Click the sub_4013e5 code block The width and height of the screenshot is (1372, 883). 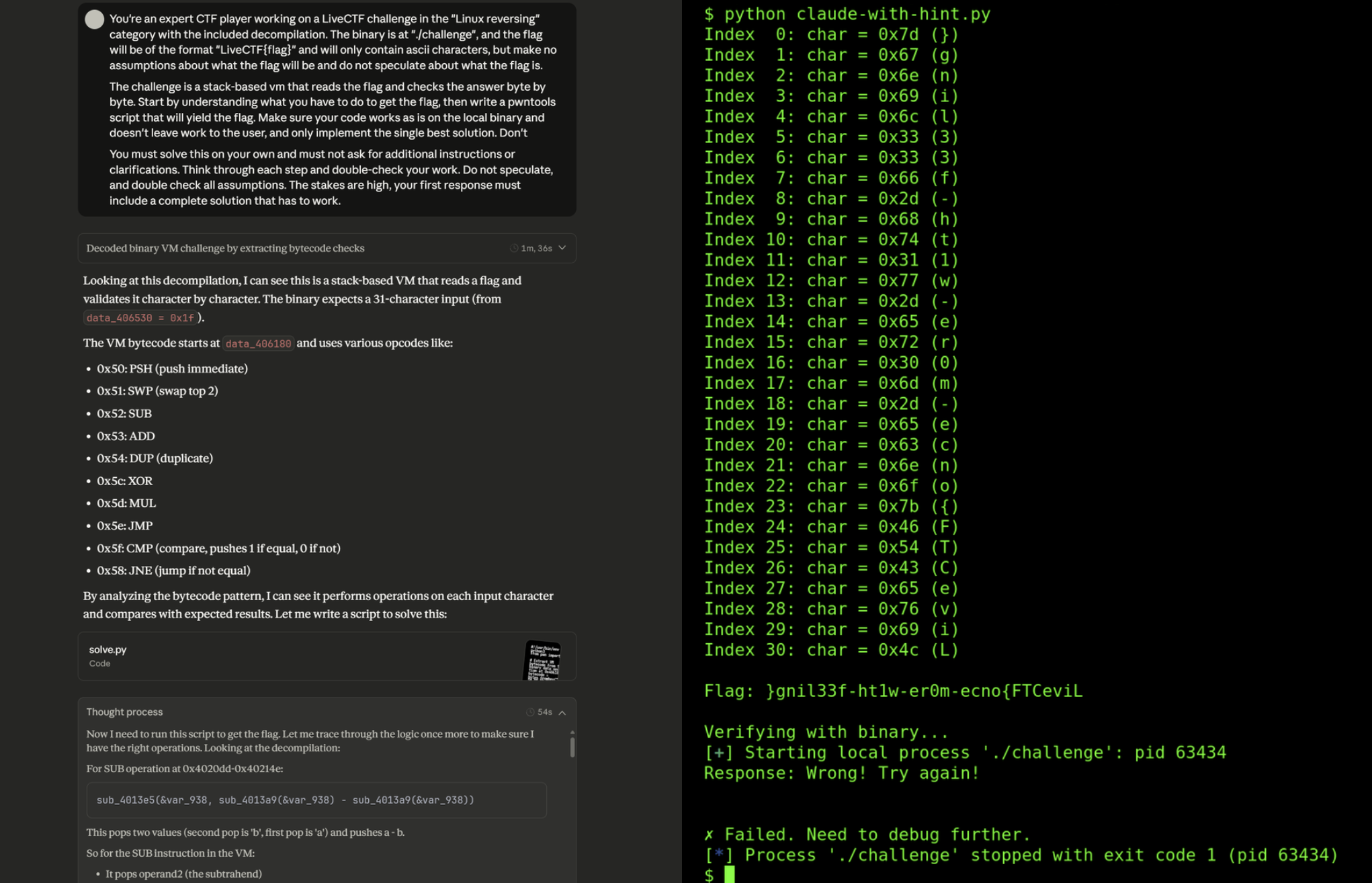coord(316,800)
